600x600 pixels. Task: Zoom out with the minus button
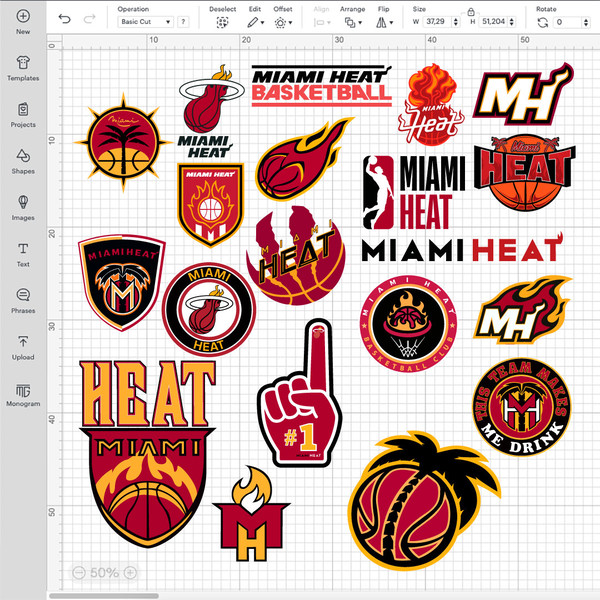[78, 572]
